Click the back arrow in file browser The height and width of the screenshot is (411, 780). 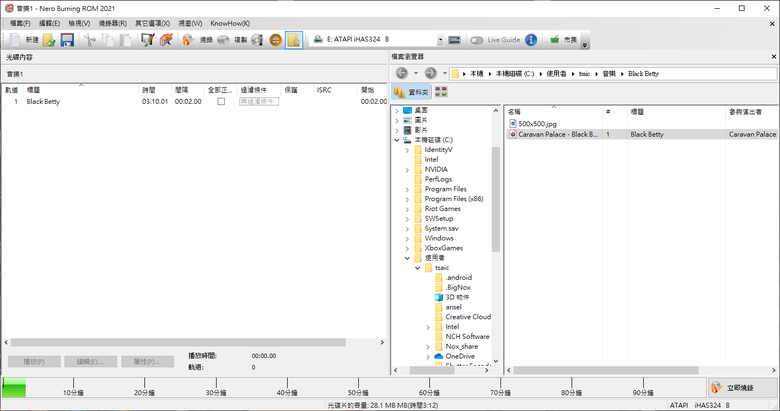(x=401, y=73)
